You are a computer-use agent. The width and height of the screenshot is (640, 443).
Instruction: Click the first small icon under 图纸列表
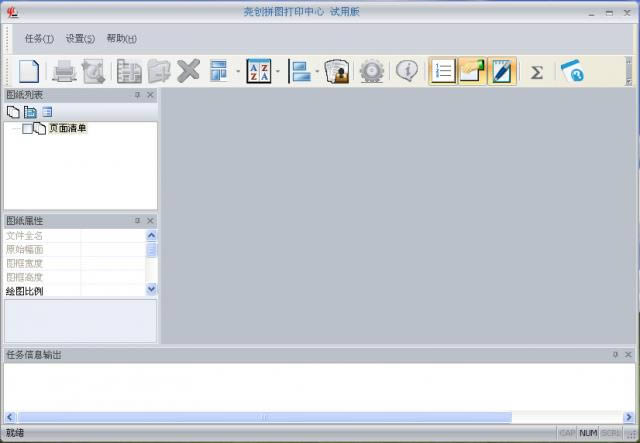tap(13, 112)
